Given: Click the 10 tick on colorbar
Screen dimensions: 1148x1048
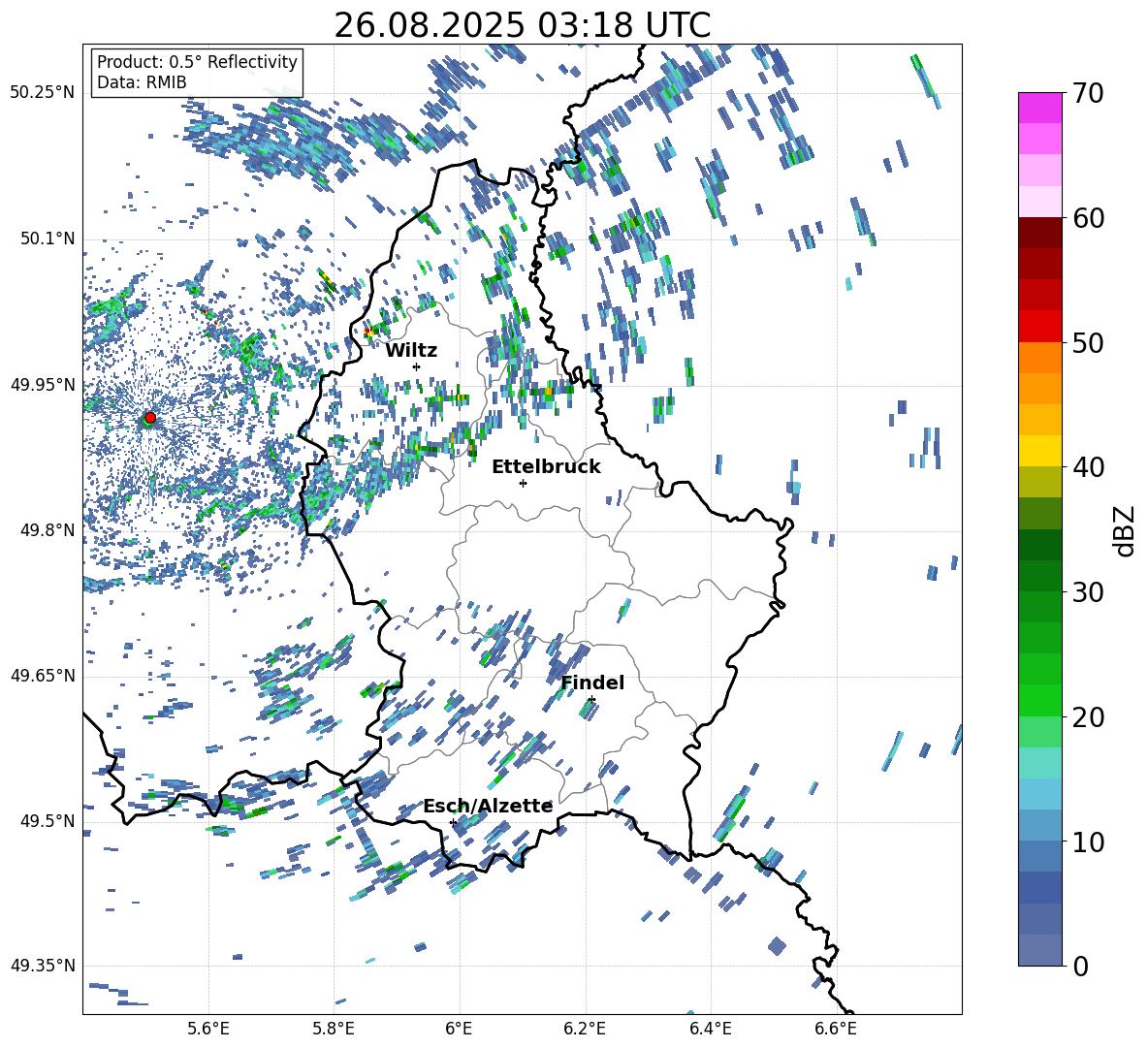Looking at the screenshot, I should tap(1087, 842).
